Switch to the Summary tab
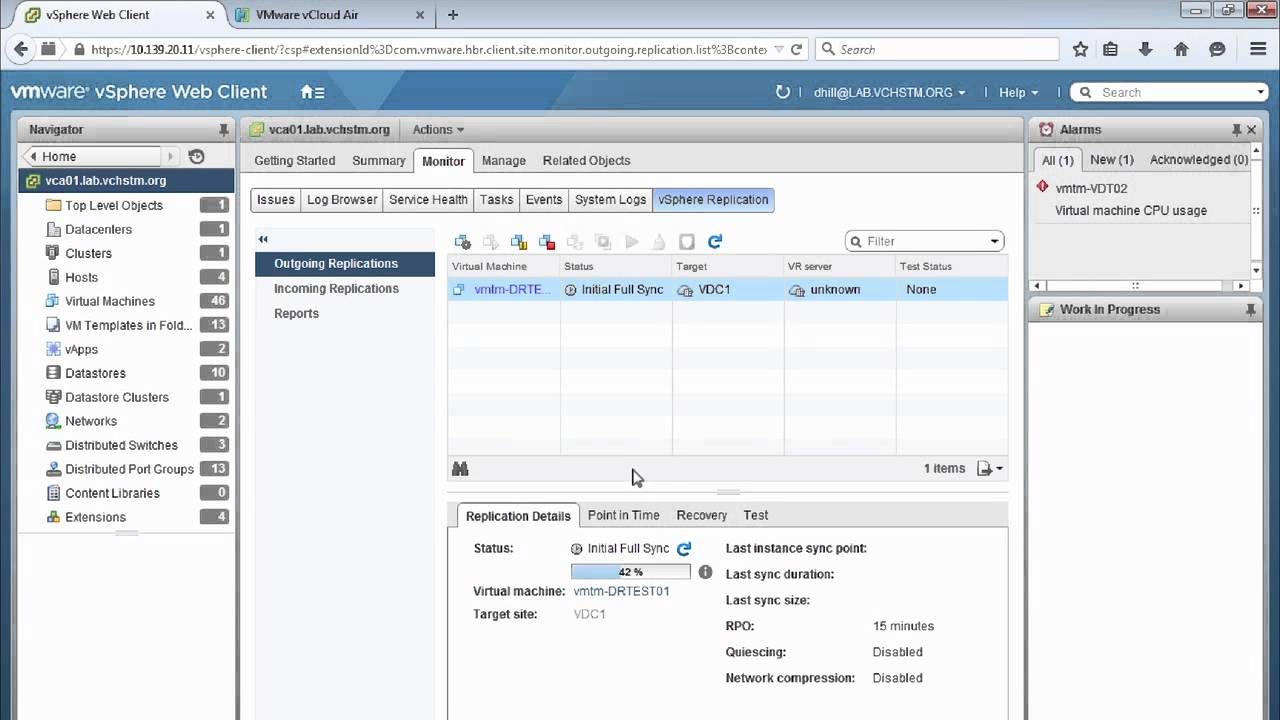This screenshot has height=720, width=1280. click(378, 161)
